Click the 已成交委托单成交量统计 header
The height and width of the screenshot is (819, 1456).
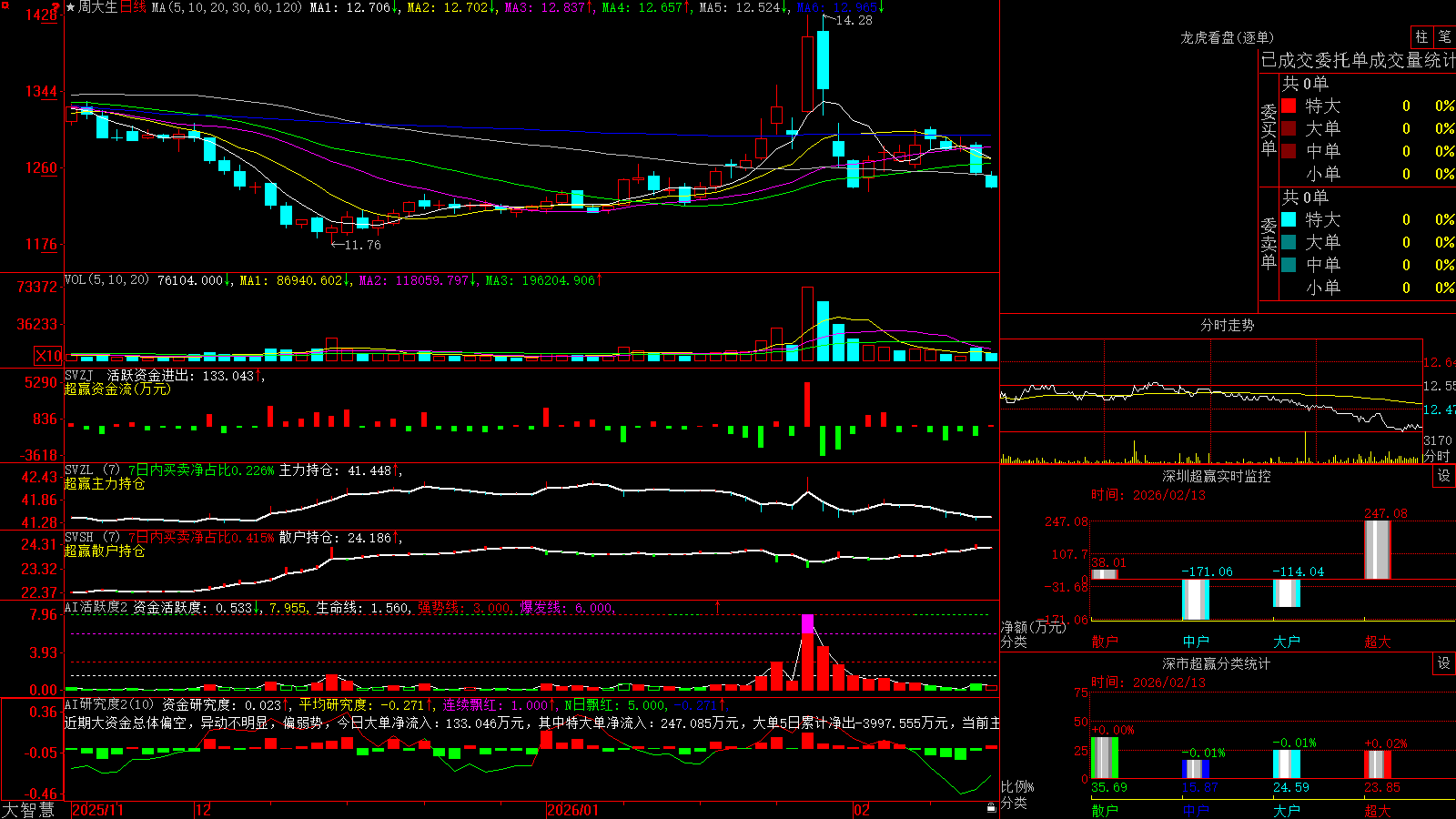[x=1358, y=60]
